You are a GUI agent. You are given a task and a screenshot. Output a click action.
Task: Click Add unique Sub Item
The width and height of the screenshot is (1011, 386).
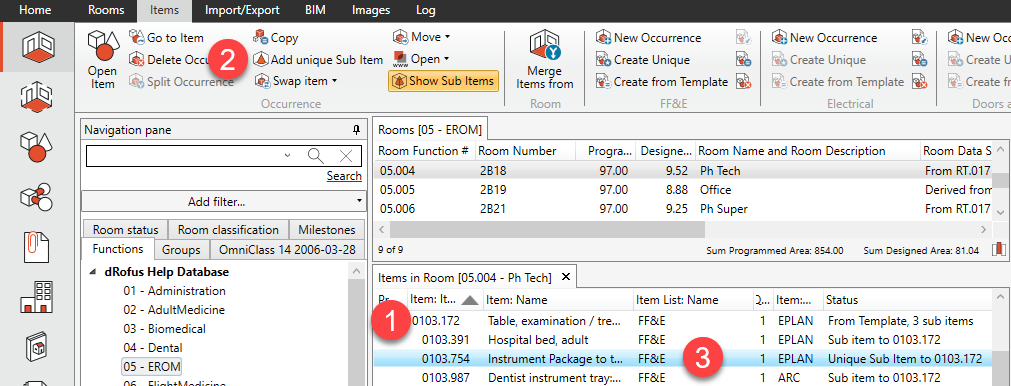click(x=318, y=60)
